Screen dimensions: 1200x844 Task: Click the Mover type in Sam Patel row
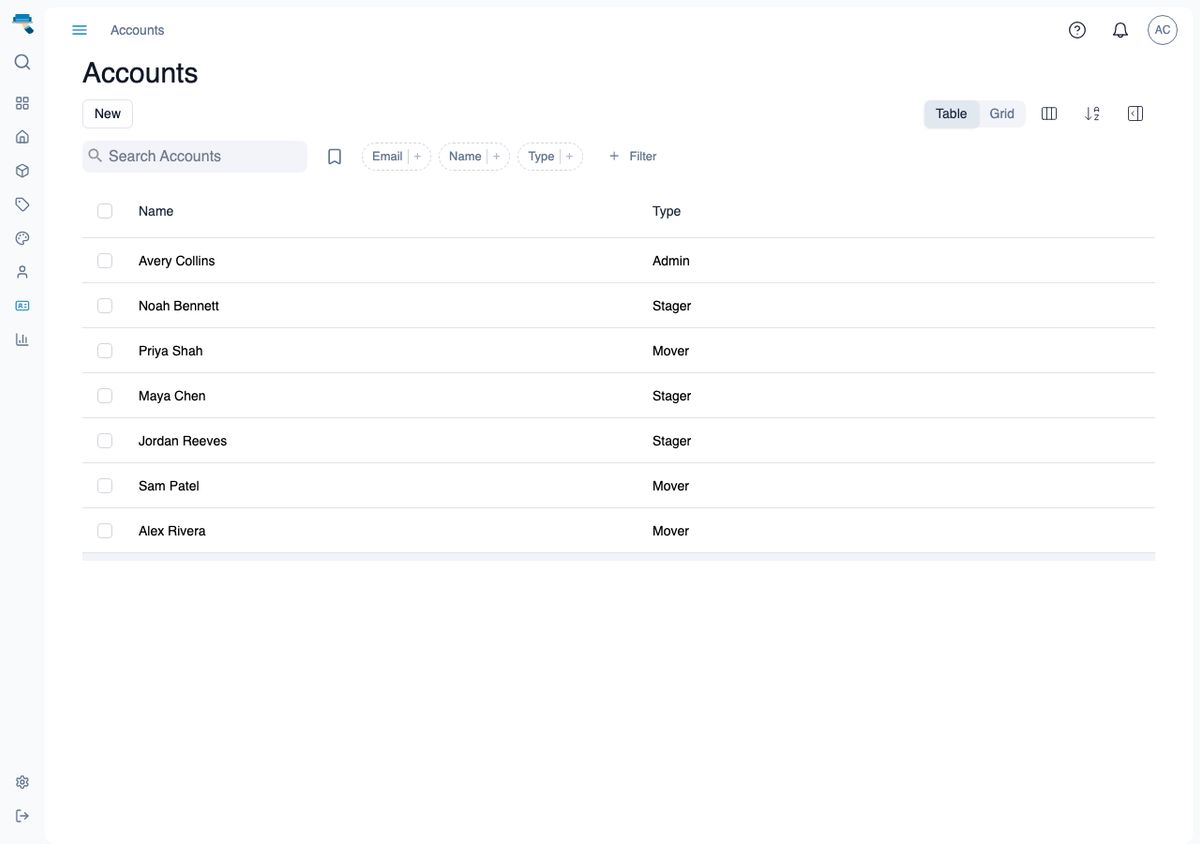click(x=671, y=486)
